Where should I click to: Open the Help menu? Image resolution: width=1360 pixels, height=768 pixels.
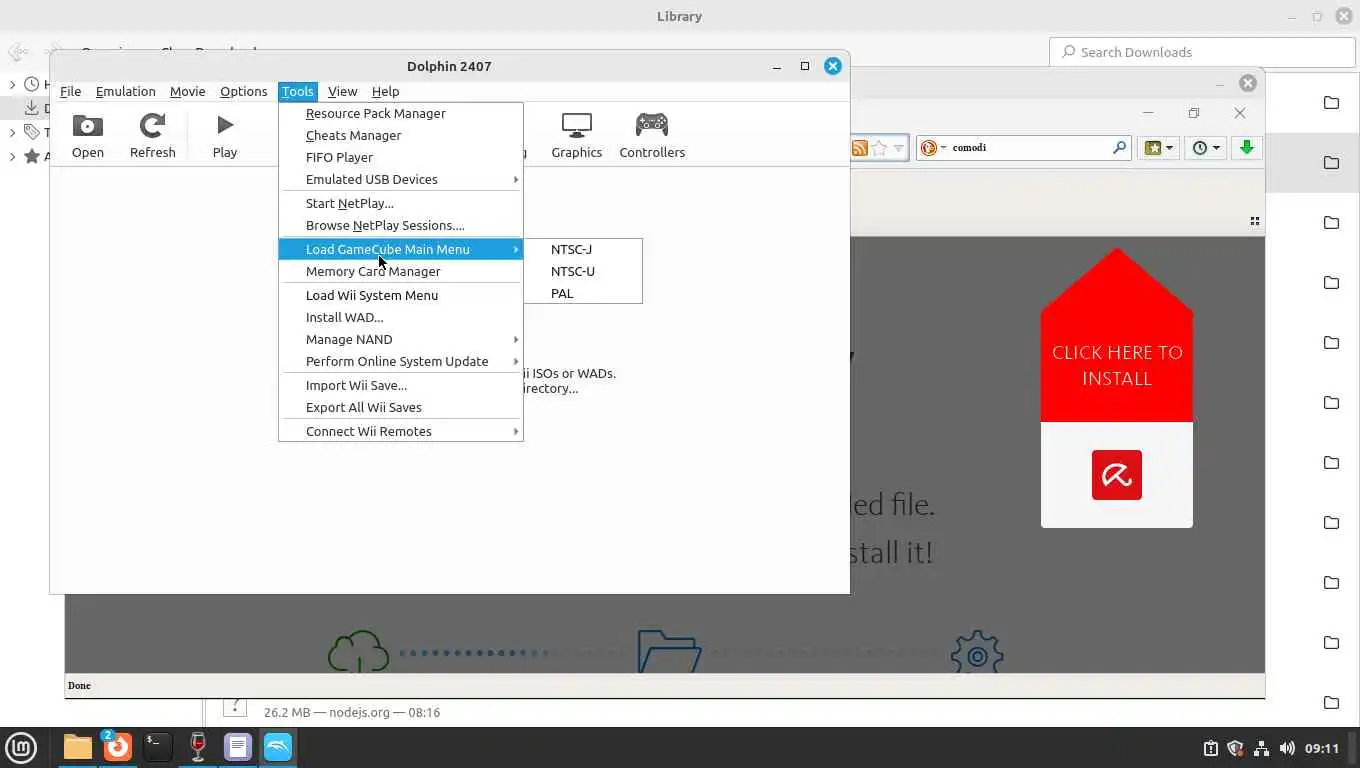tap(385, 91)
